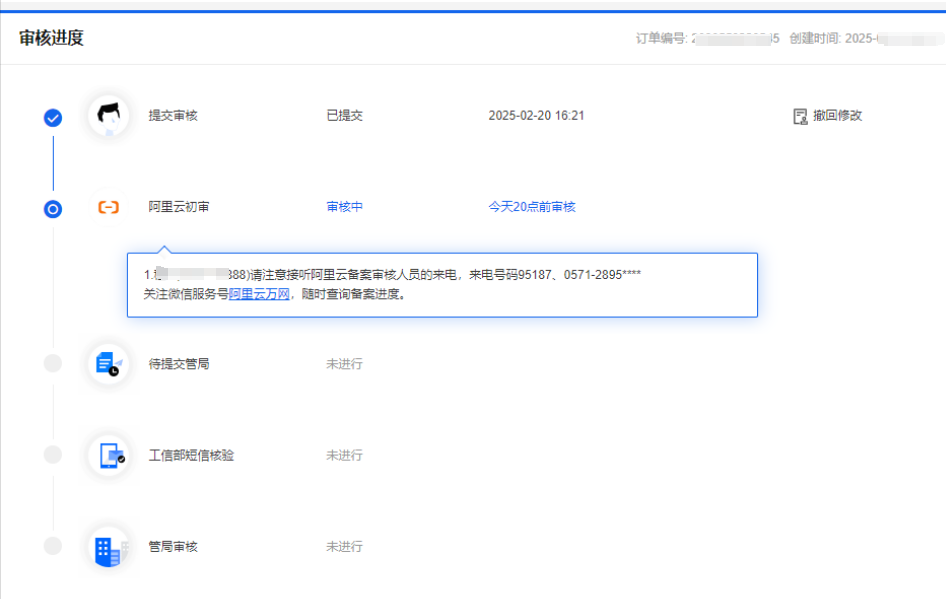Image resolution: width=946 pixels, height=599 pixels.
Task: Click the 撤回修改 button text
Action: tap(837, 116)
